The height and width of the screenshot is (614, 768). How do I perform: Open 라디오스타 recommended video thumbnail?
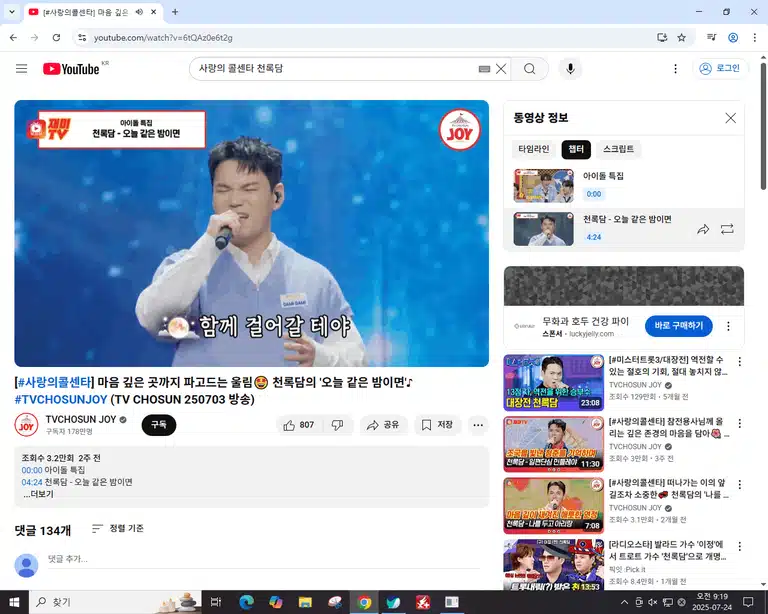tap(553, 565)
